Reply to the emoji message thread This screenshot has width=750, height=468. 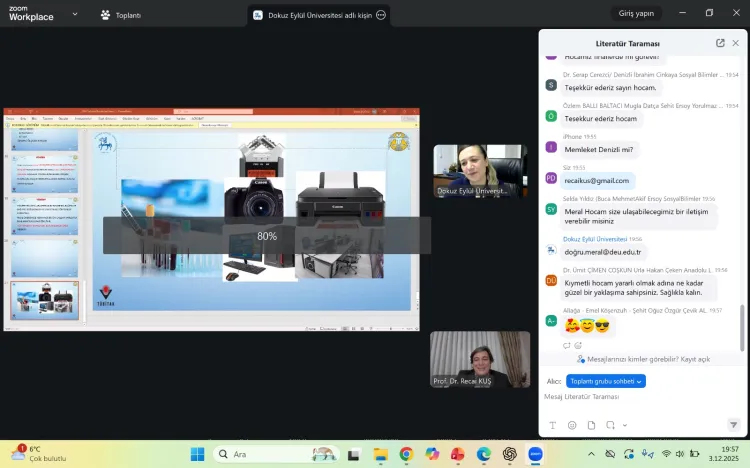(x=566, y=345)
